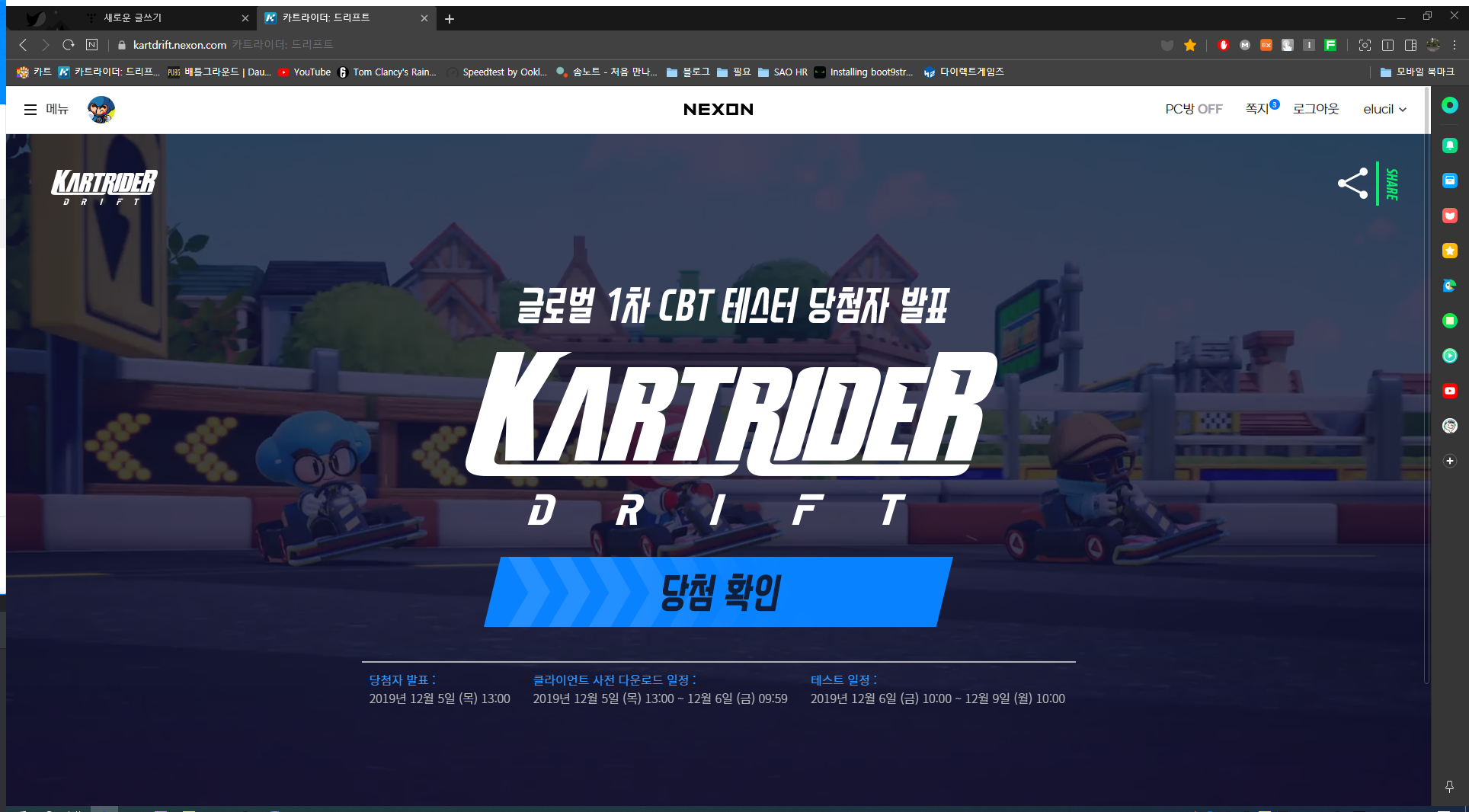Viewport: 1469px width, 812px height.
Task: Click the sidebar pin icon at bottom
Action: (x=1449, y=786)
